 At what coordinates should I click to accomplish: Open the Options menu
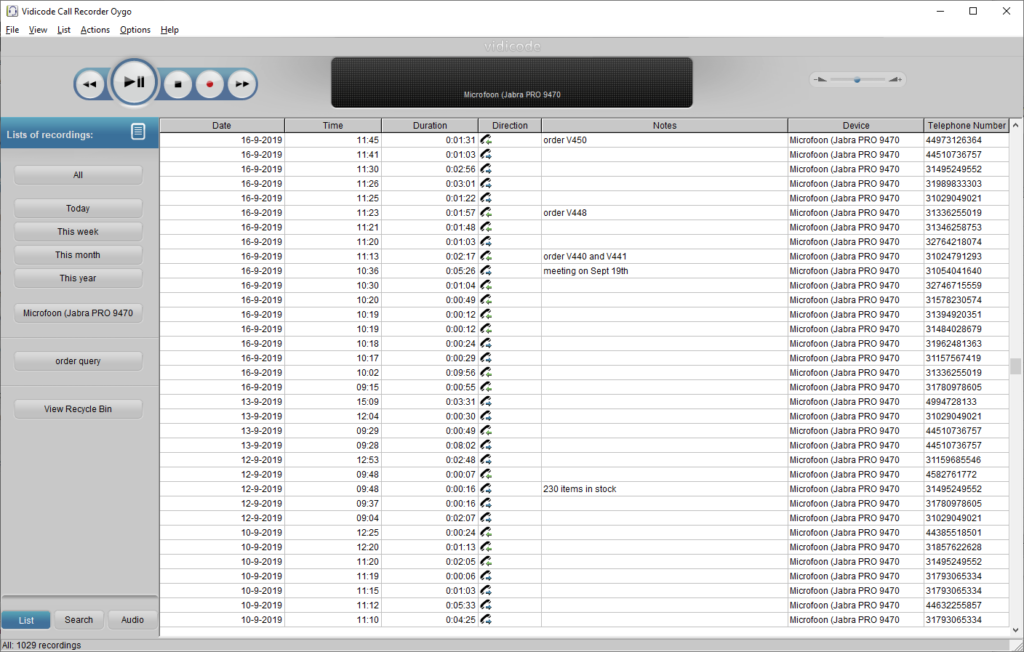click(x=135, y=29)
